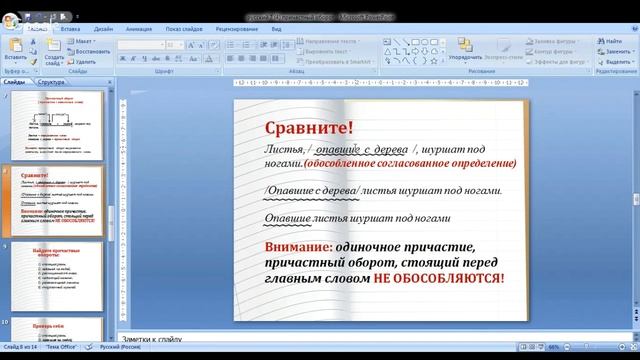Select the Text Box shape icon
Viewport: 640px width, 360px height.
coord(387,42)
